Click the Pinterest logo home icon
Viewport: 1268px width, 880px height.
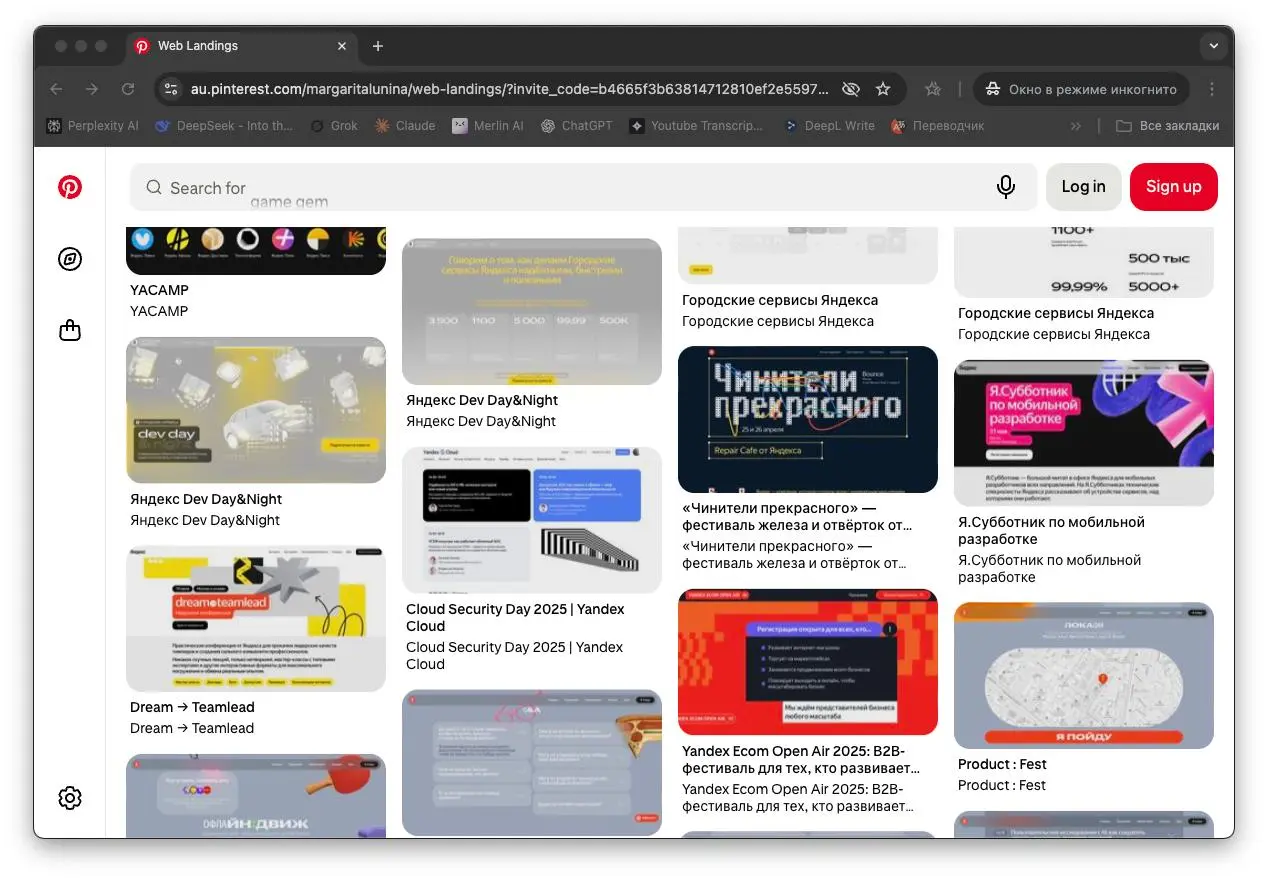pos(69,187)
